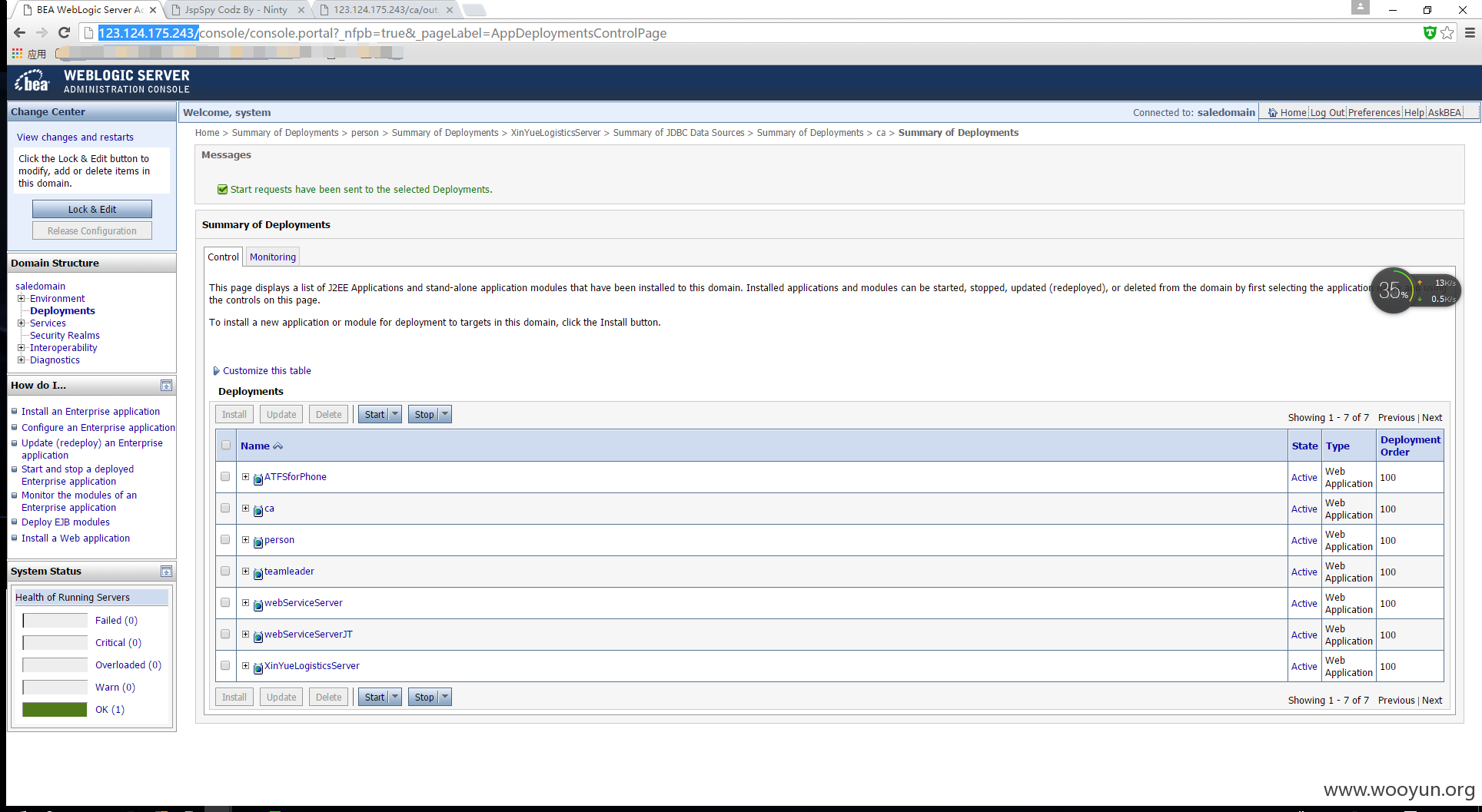Expand Environment in Domain Structure
Viewport: 1482px width, 812px height.
[x=22, y=298]
